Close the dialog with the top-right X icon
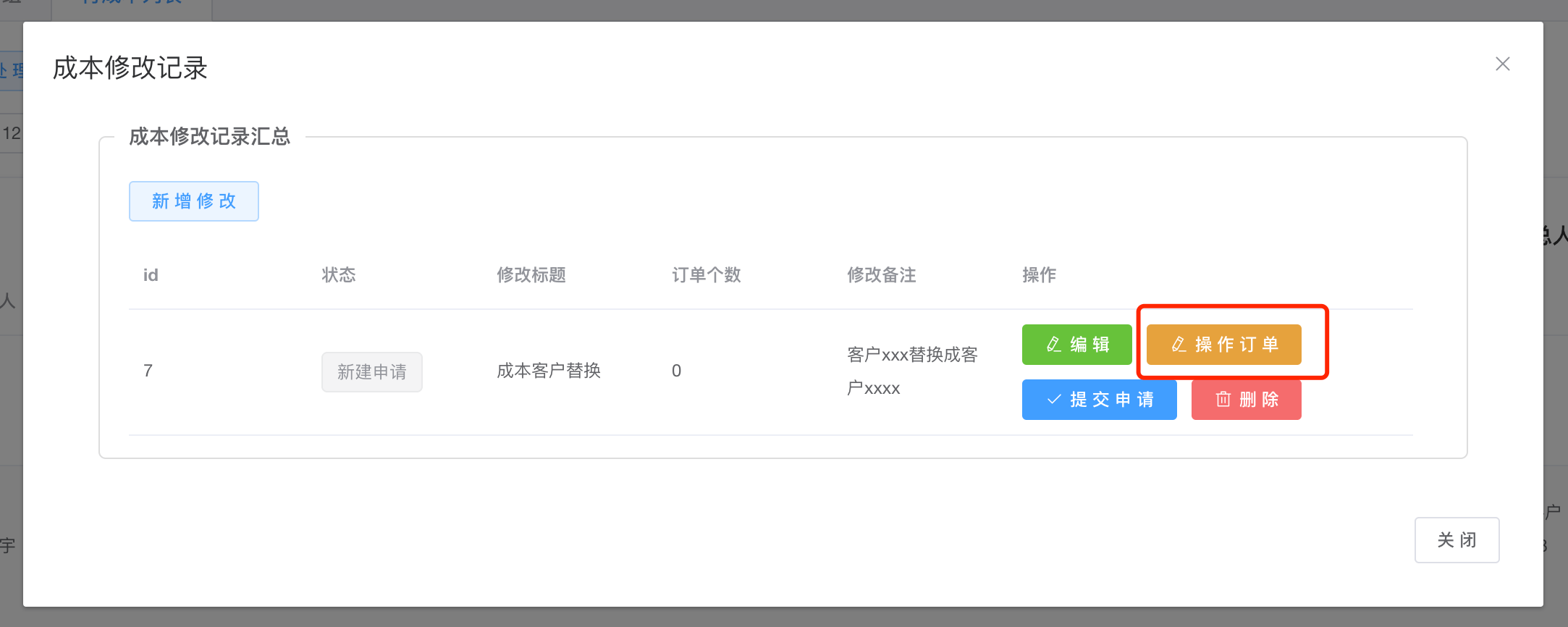1568x627 pixels. click(x=1502, y=64)
